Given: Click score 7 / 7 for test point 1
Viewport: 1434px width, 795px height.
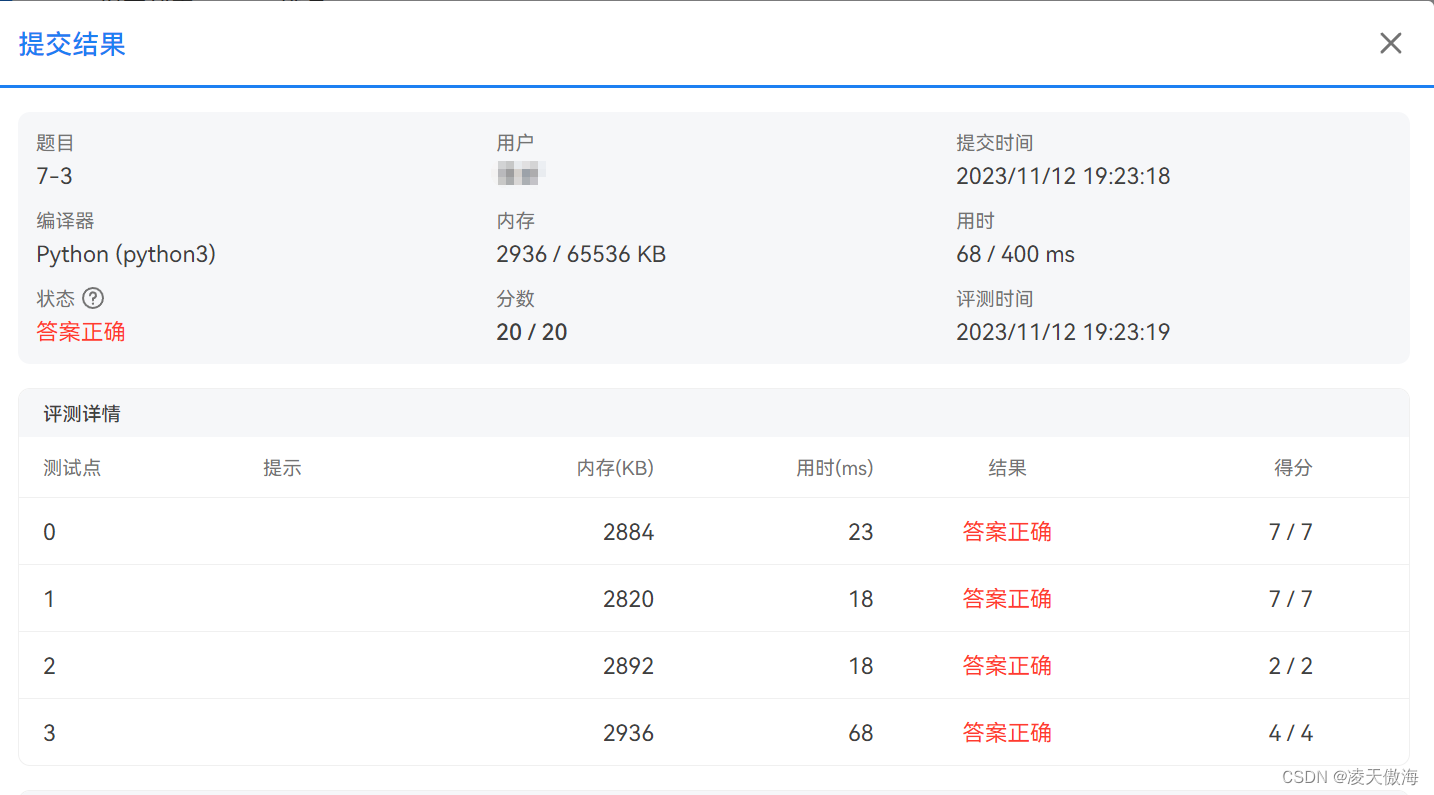Looking at the screenshot, I should pos(1291,599).
